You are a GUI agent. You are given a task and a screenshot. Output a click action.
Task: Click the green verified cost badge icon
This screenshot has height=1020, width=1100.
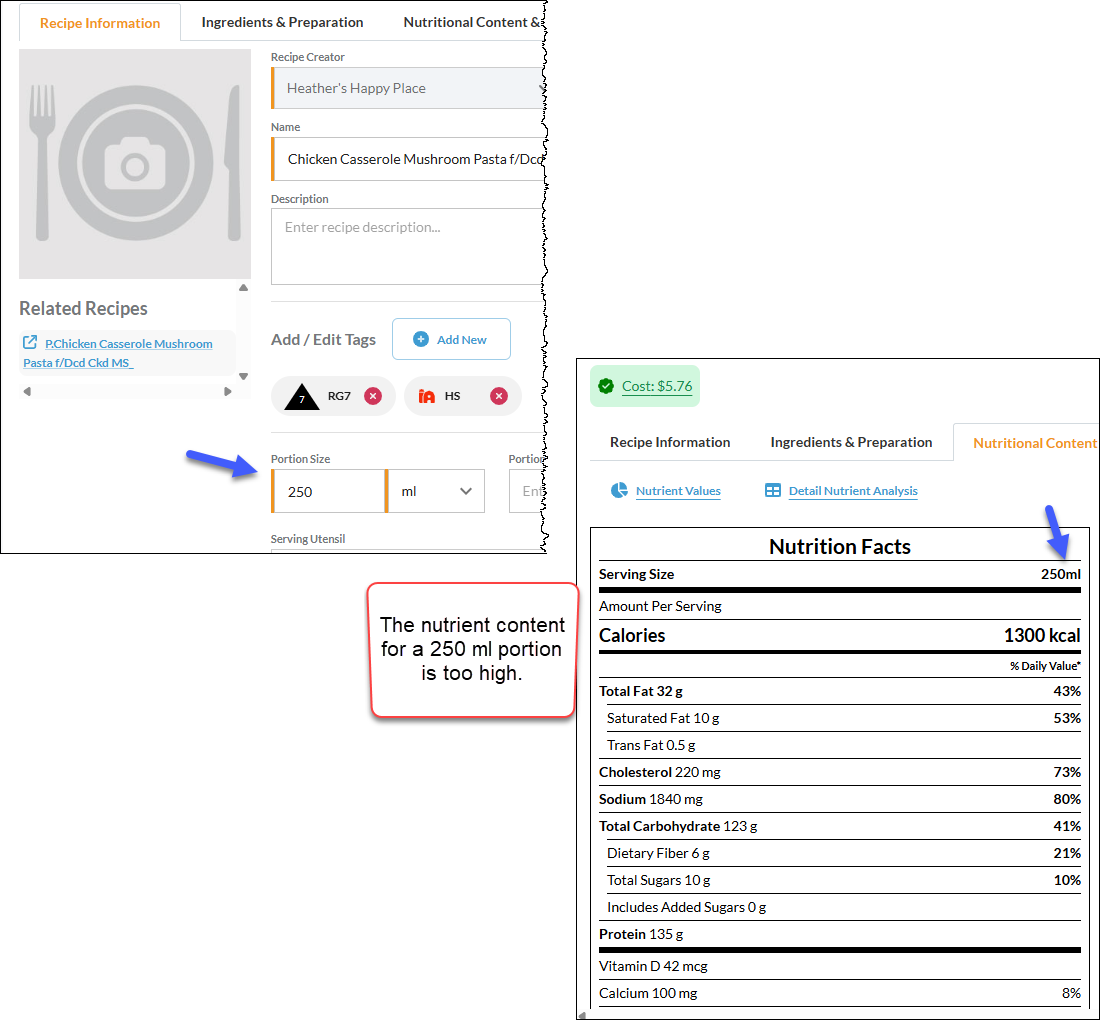click(x=606, y=386)
